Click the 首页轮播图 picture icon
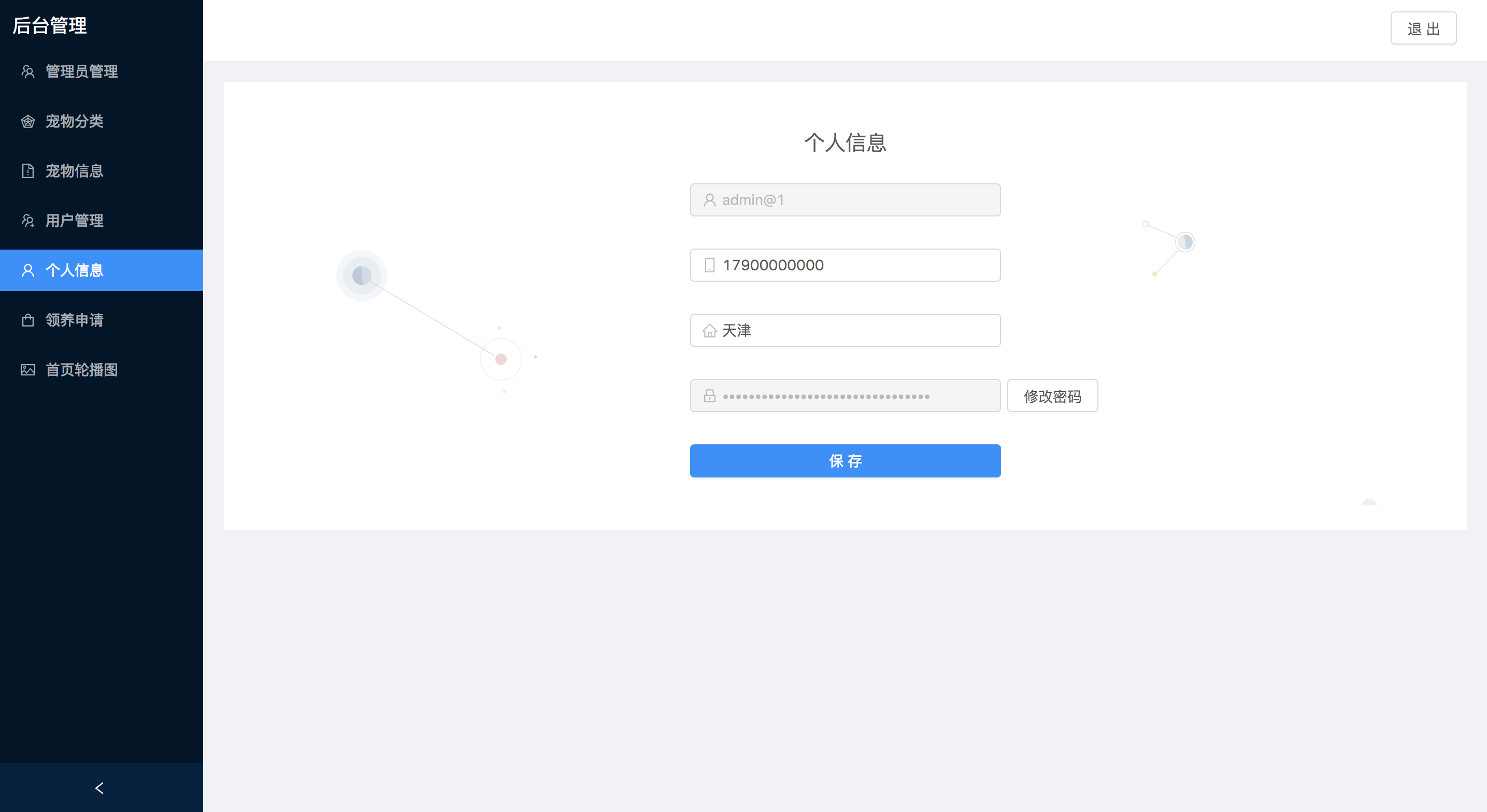The width and height of the screenshot is (1487, 812). tap(27, 369)
